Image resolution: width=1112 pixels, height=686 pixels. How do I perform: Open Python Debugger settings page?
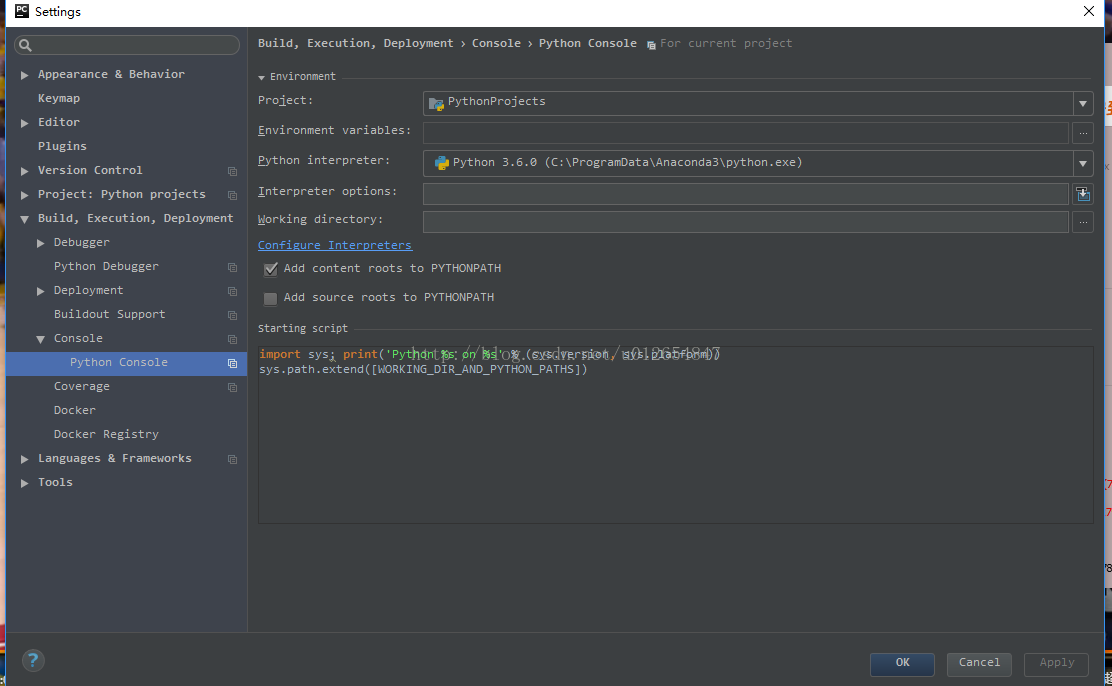click(106, 266)
